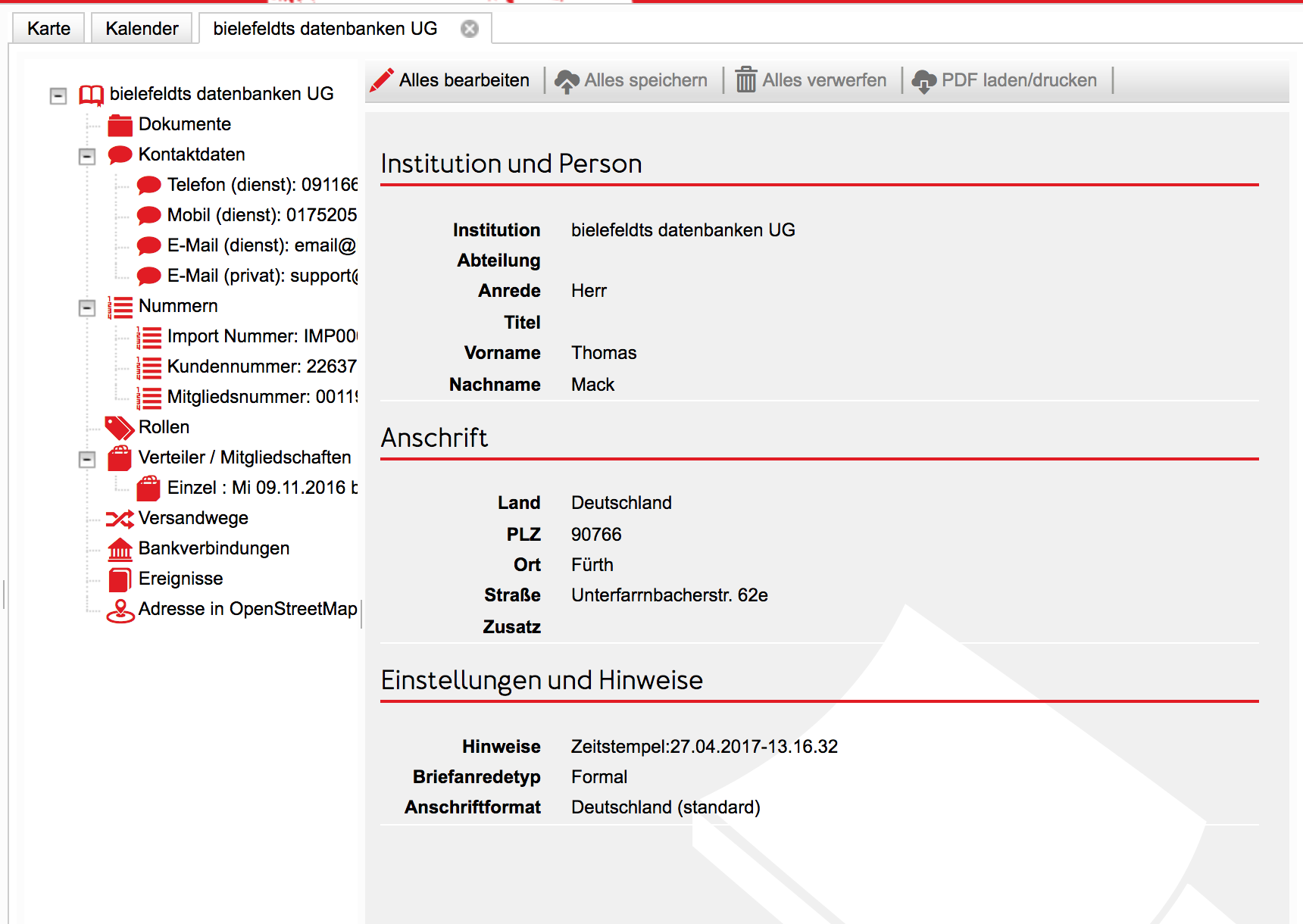
Task: Select the Mitgliedsnummer entry text
Action: click(x=262, y=397)
